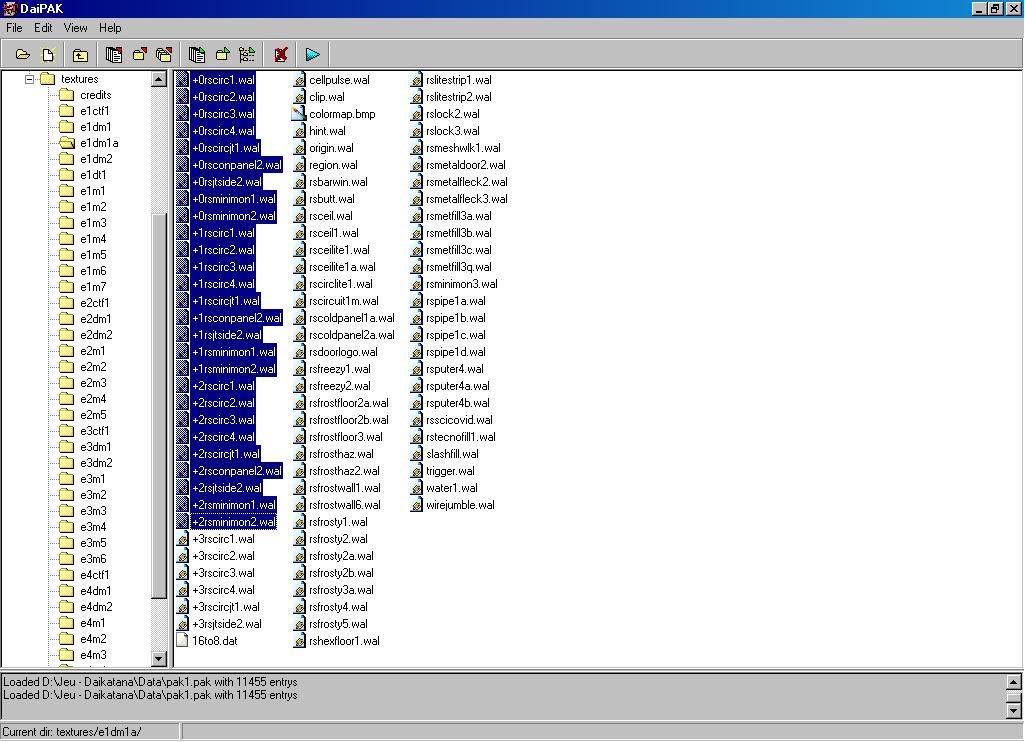Click the icon beside +0rscirc1.wal
This screenshot has width=1025, height=742.
pos(182,80)
